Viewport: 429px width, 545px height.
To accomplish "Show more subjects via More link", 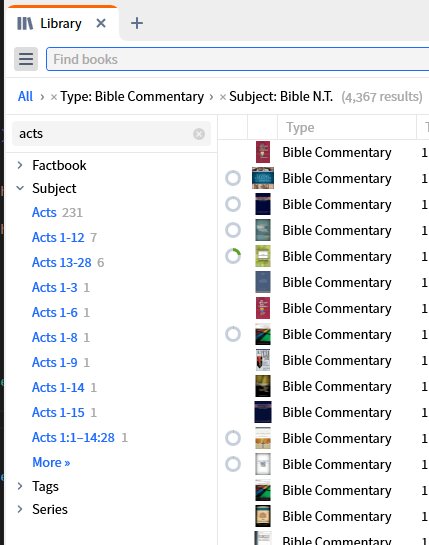I will tap(51, 462).
